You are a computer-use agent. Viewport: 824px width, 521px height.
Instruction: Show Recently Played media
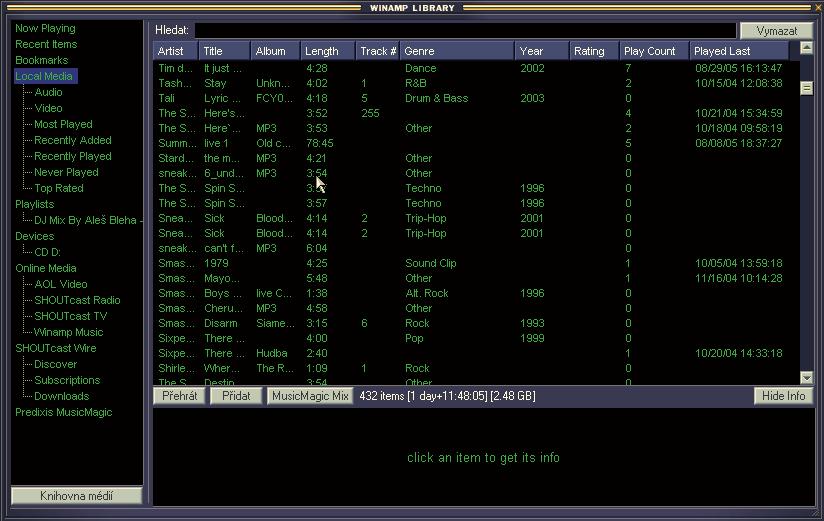pos(73,156)
